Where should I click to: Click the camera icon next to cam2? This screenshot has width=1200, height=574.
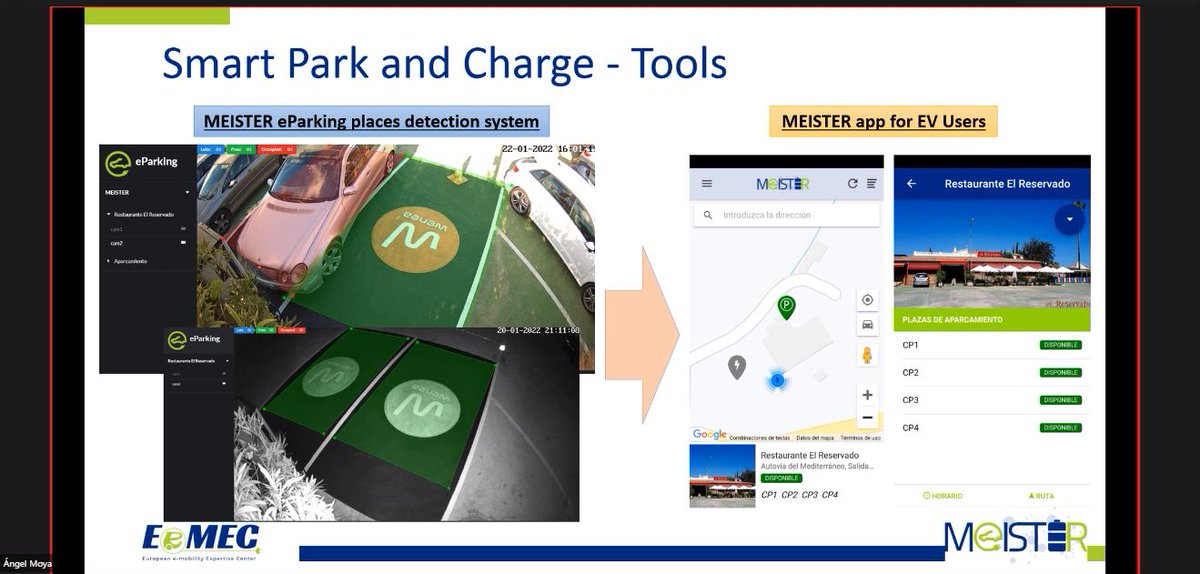click(x=183, y=243)
